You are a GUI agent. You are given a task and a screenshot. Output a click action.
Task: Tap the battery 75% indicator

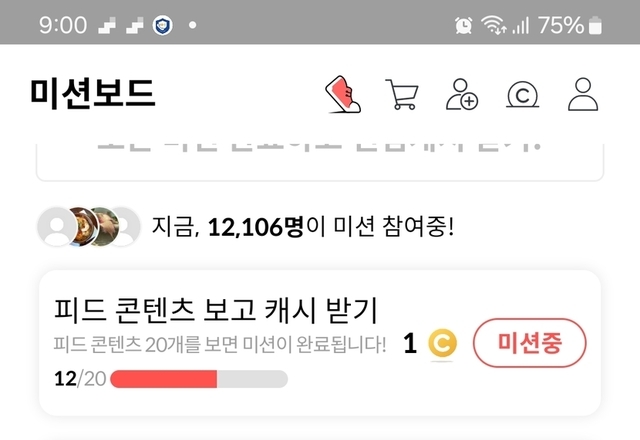click(x=570, y=25)
